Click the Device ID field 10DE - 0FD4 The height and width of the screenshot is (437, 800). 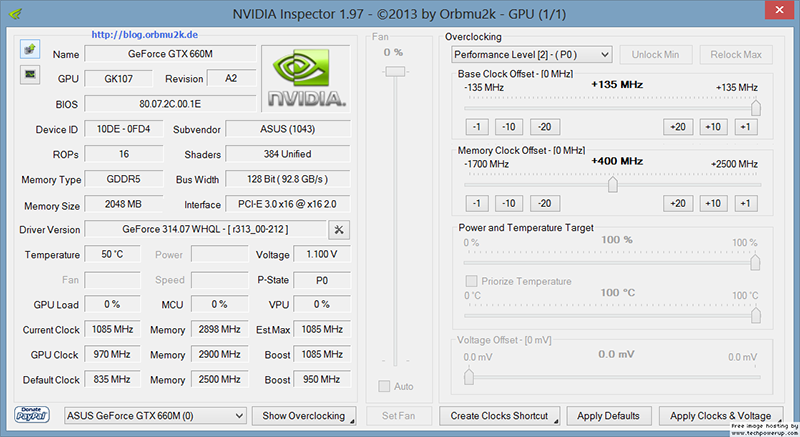124,129
